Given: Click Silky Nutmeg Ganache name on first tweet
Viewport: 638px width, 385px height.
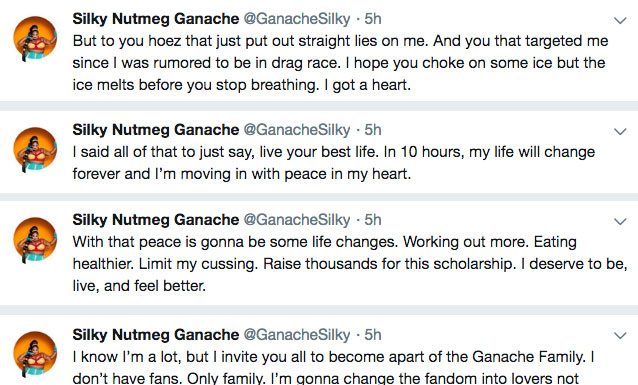Looking at the screenshot, I should [x=156, y=19].
